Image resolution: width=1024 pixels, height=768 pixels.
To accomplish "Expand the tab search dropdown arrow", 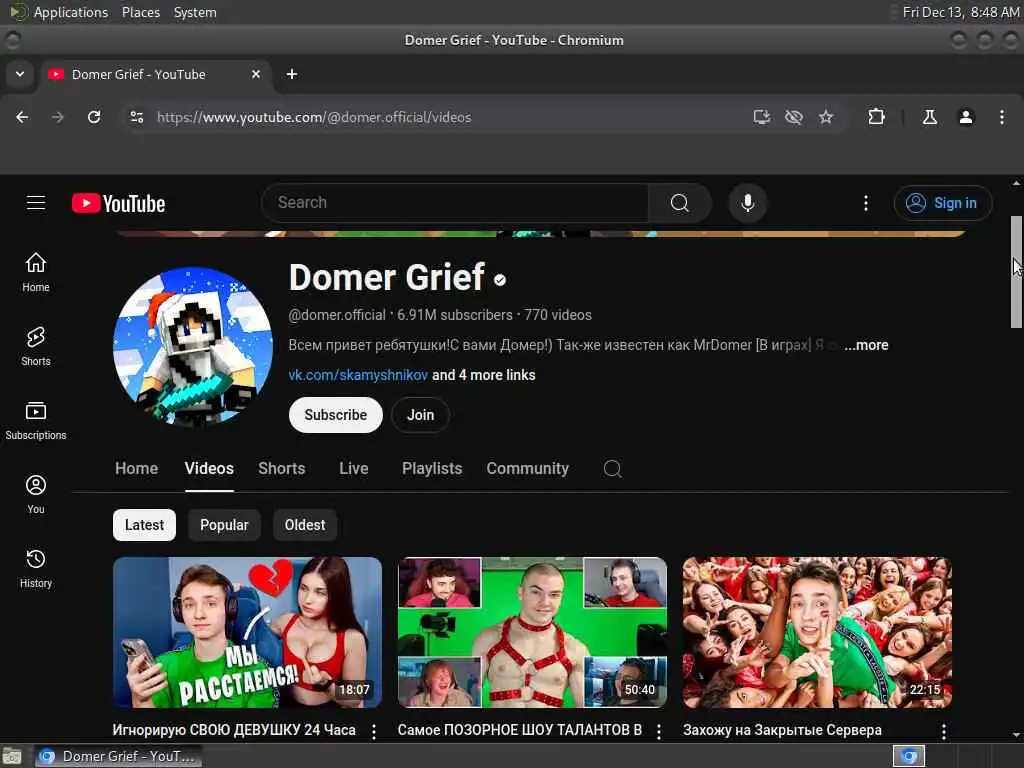I will tap(20, 74).
